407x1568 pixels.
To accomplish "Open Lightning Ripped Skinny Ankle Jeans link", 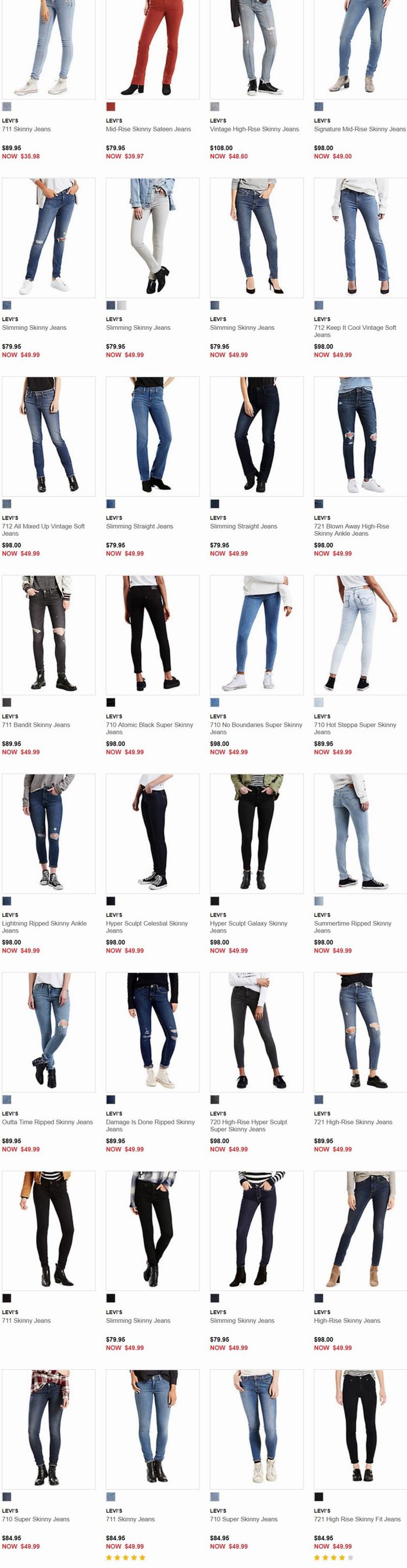I will pos(44,927).
